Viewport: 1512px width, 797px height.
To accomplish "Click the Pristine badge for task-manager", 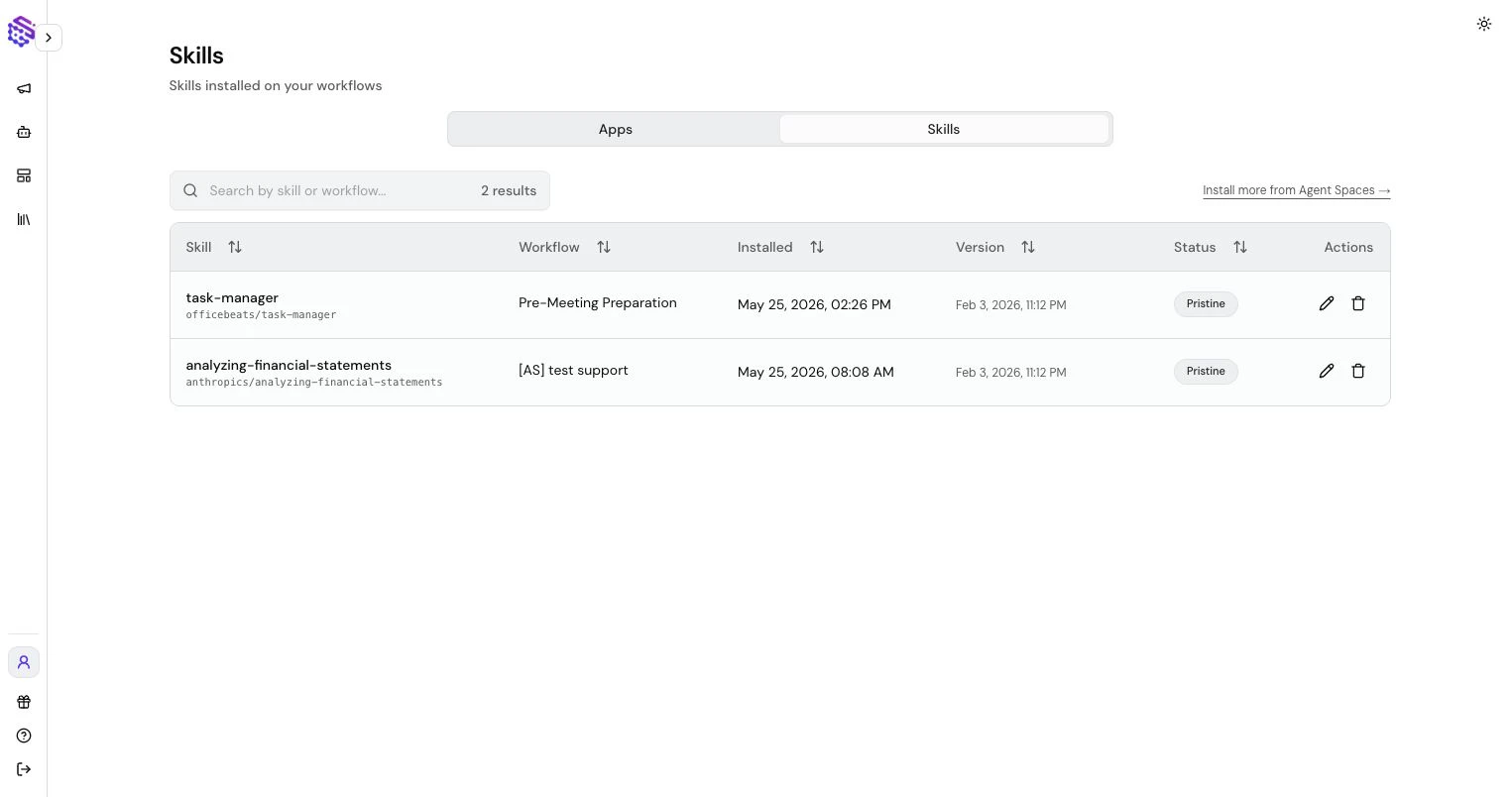I will point(1206,304).
